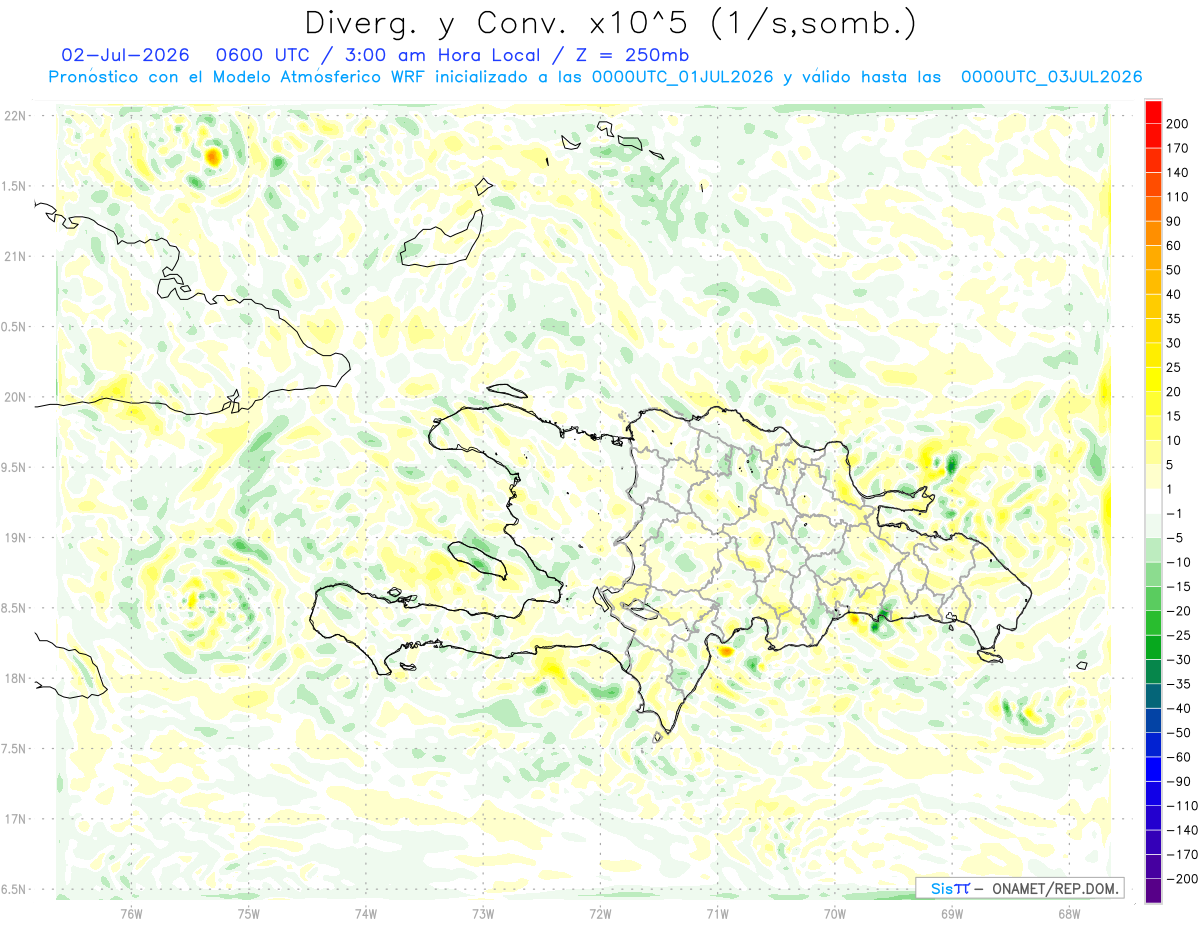
Task: Click the blue swatch between -60 and -90
Action: point(1153,768)
